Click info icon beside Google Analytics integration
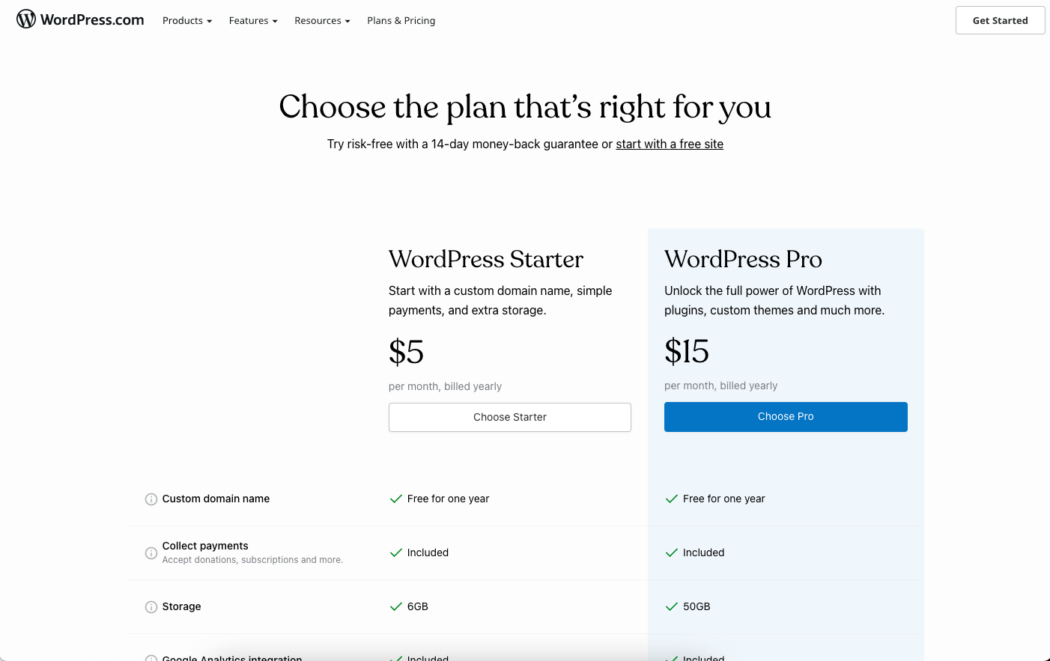The width and height of the screenshot is (1050, 661). coord(151,658)
